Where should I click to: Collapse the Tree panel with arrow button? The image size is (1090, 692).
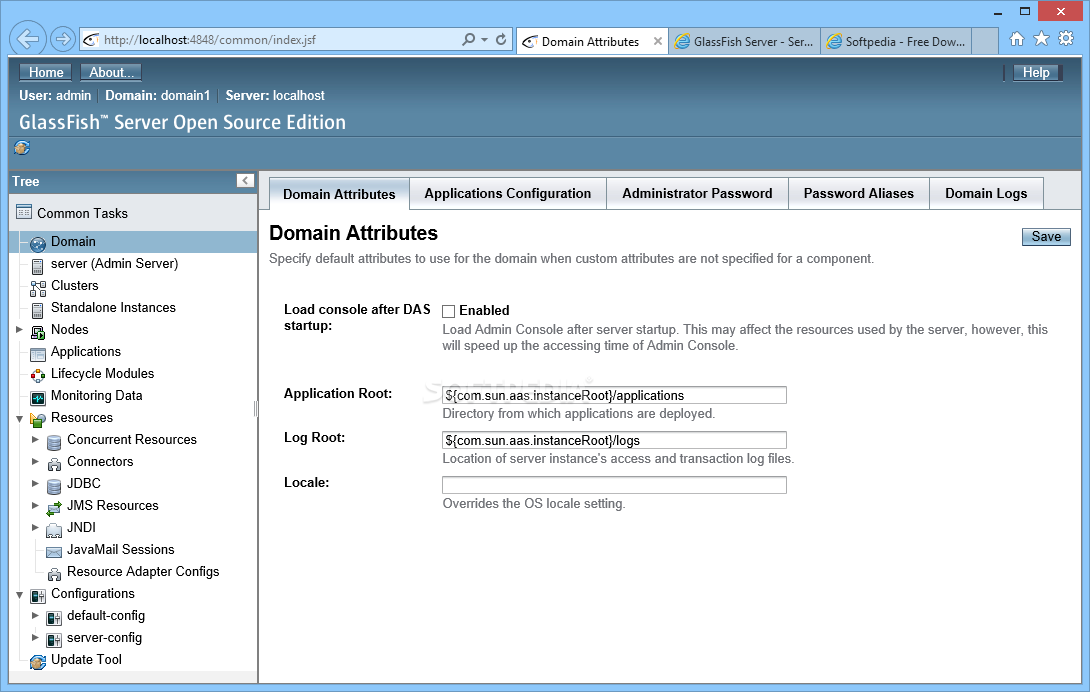pos(245,181)
